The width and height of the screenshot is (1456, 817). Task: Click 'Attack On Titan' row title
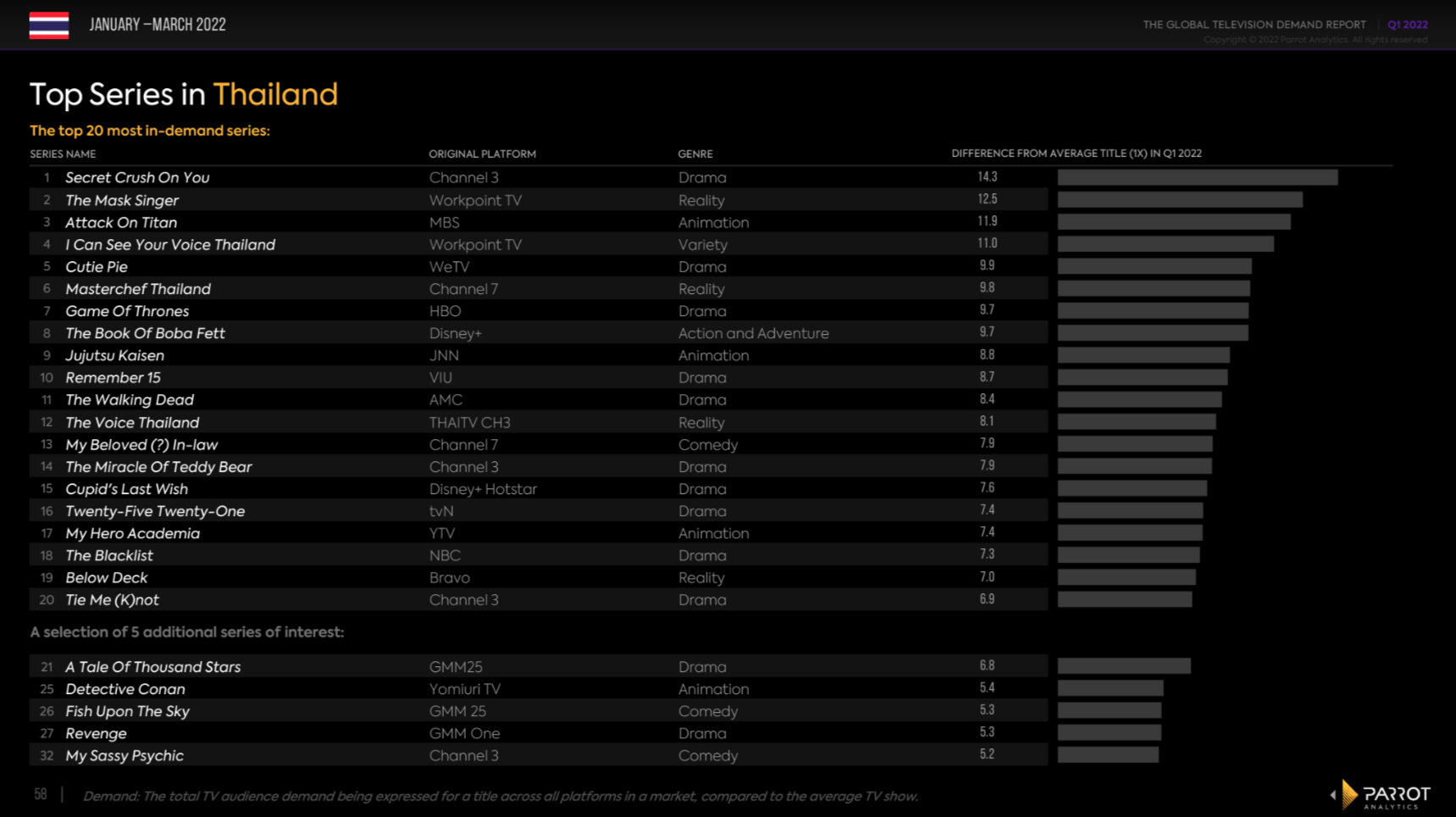click(121, 222)
